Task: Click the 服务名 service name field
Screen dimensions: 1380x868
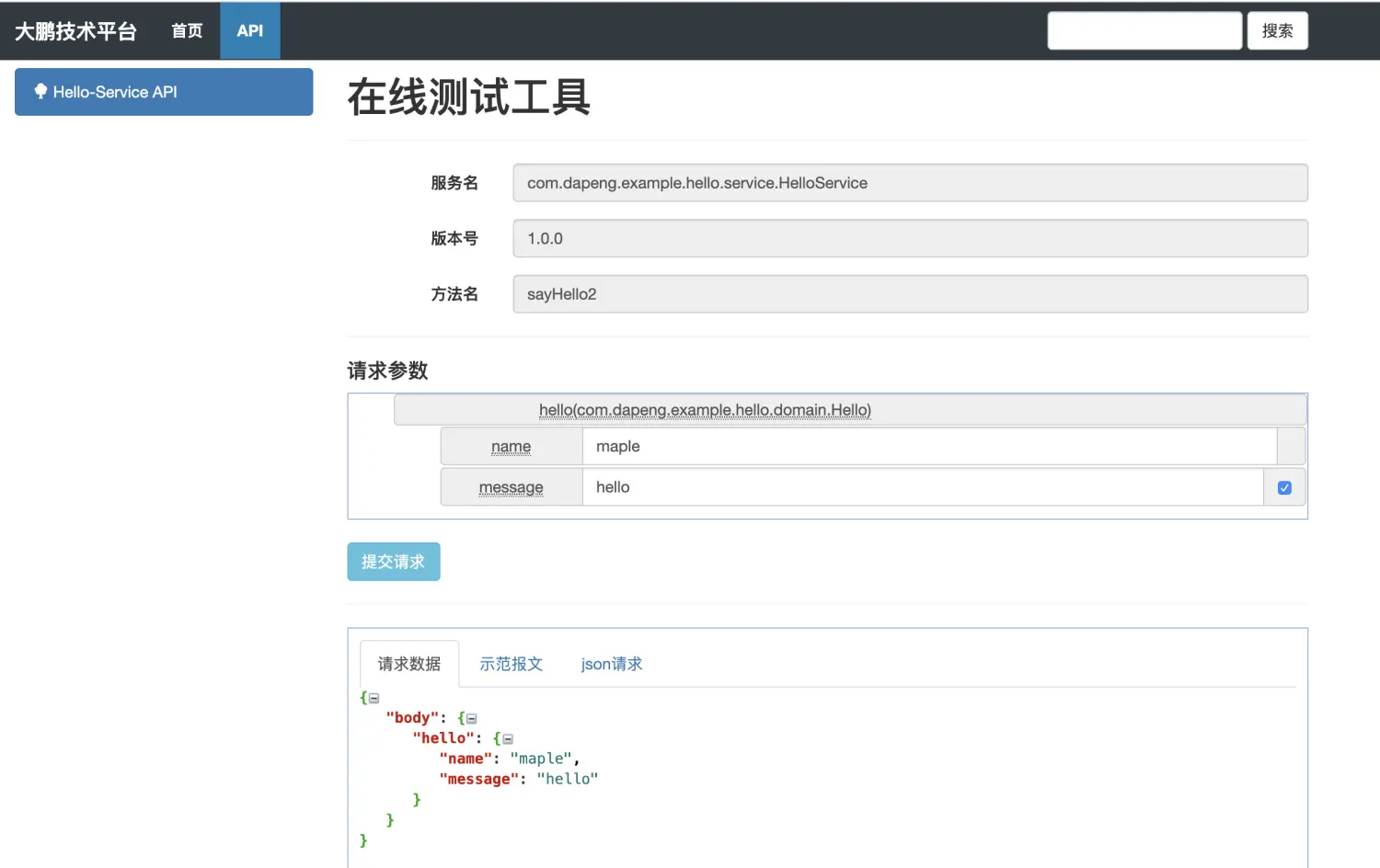Action: coord(910,183)
